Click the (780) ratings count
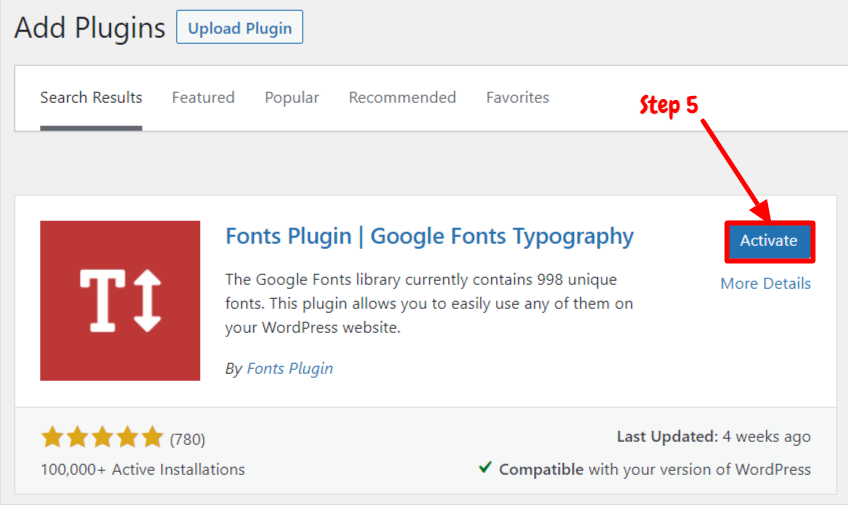The image size is (848, 505). [188, 439]
